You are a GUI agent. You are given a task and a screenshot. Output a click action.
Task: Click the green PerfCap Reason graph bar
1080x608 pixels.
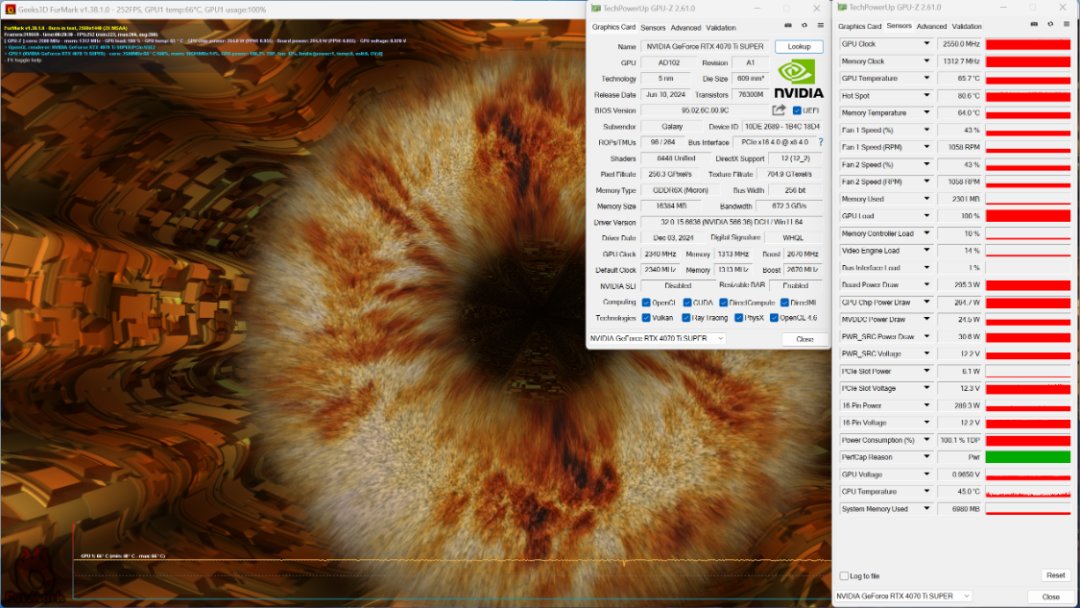tap(1028, 457)
